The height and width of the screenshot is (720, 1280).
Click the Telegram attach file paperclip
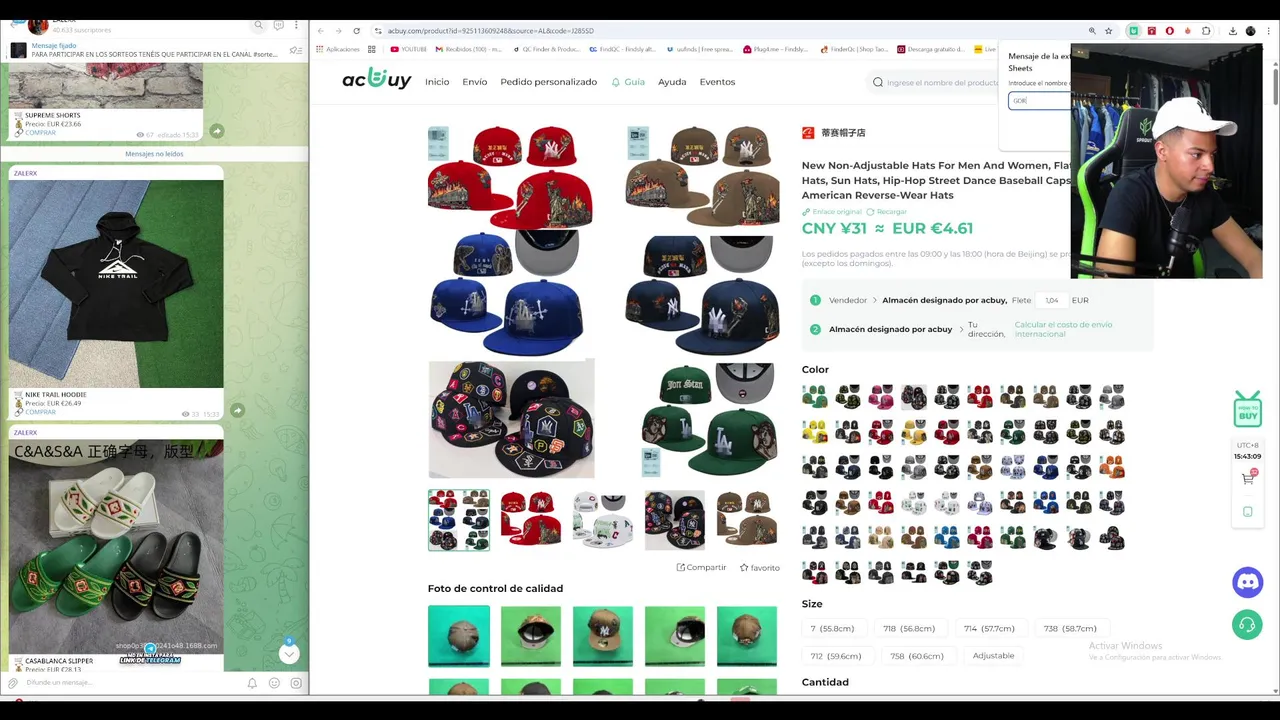[x=13, y=683]
